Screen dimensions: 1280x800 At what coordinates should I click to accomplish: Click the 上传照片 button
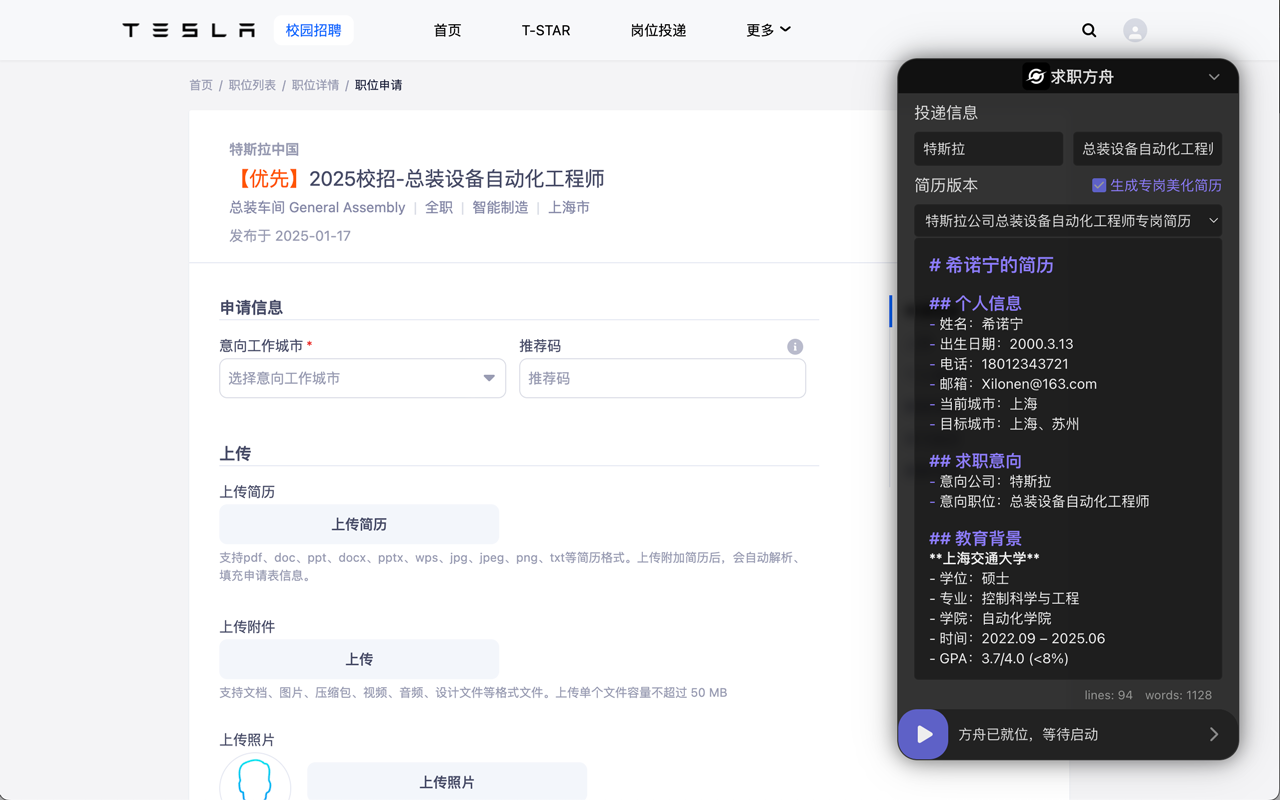point(447,780)
